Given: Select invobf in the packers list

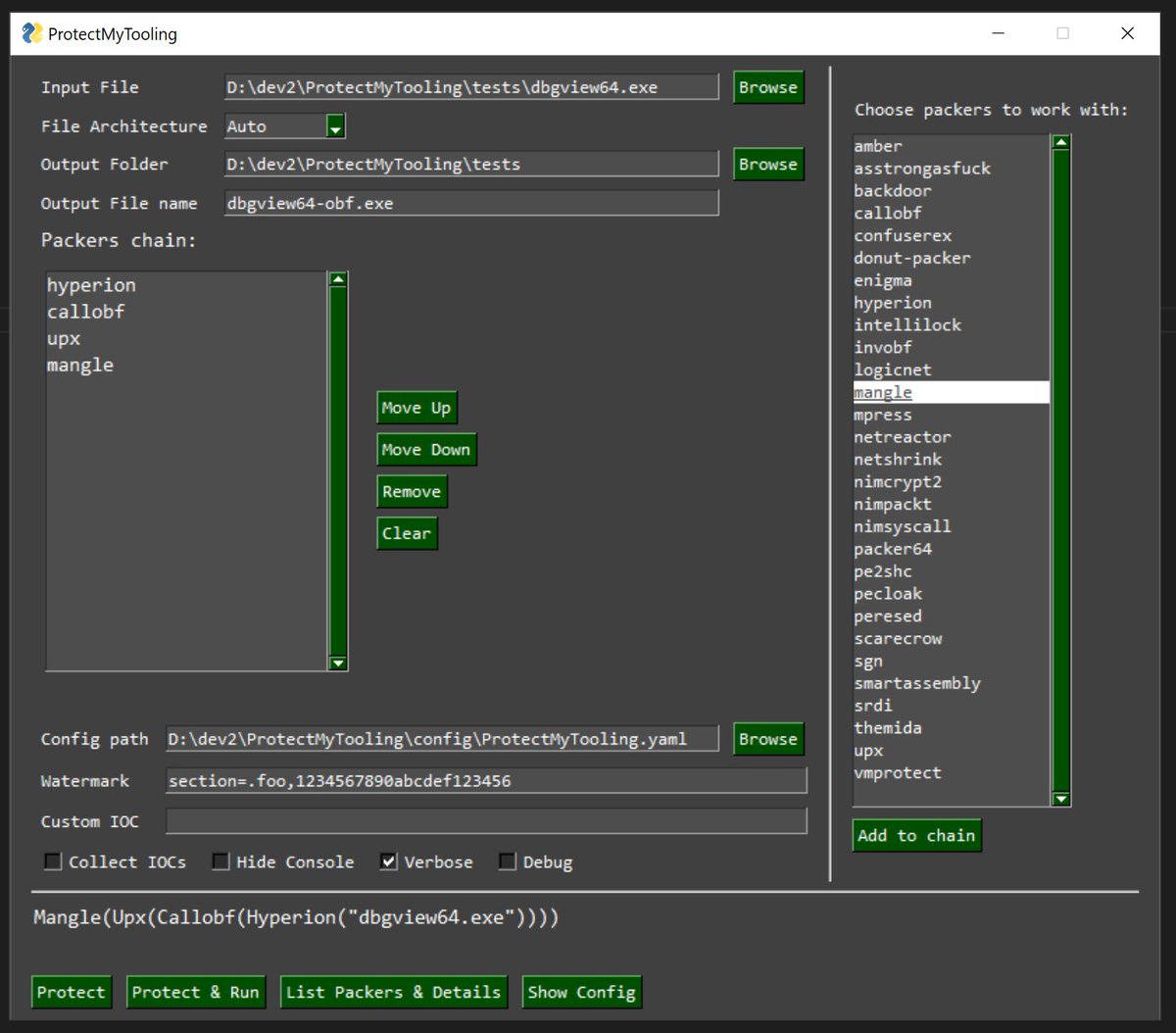Looking at the screenshot, I should [951, 347].
